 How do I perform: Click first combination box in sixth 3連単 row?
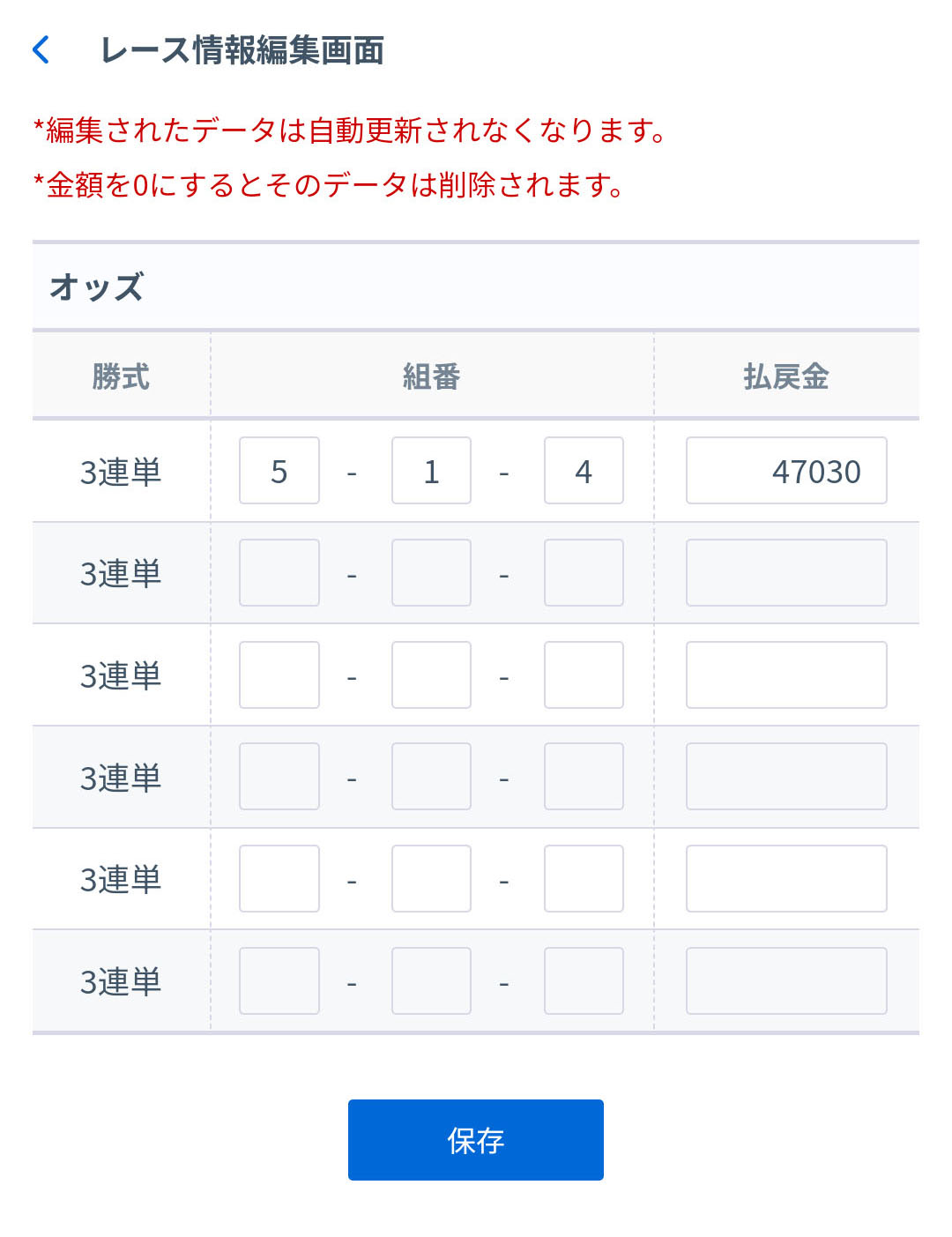click(x=279, y=981)
